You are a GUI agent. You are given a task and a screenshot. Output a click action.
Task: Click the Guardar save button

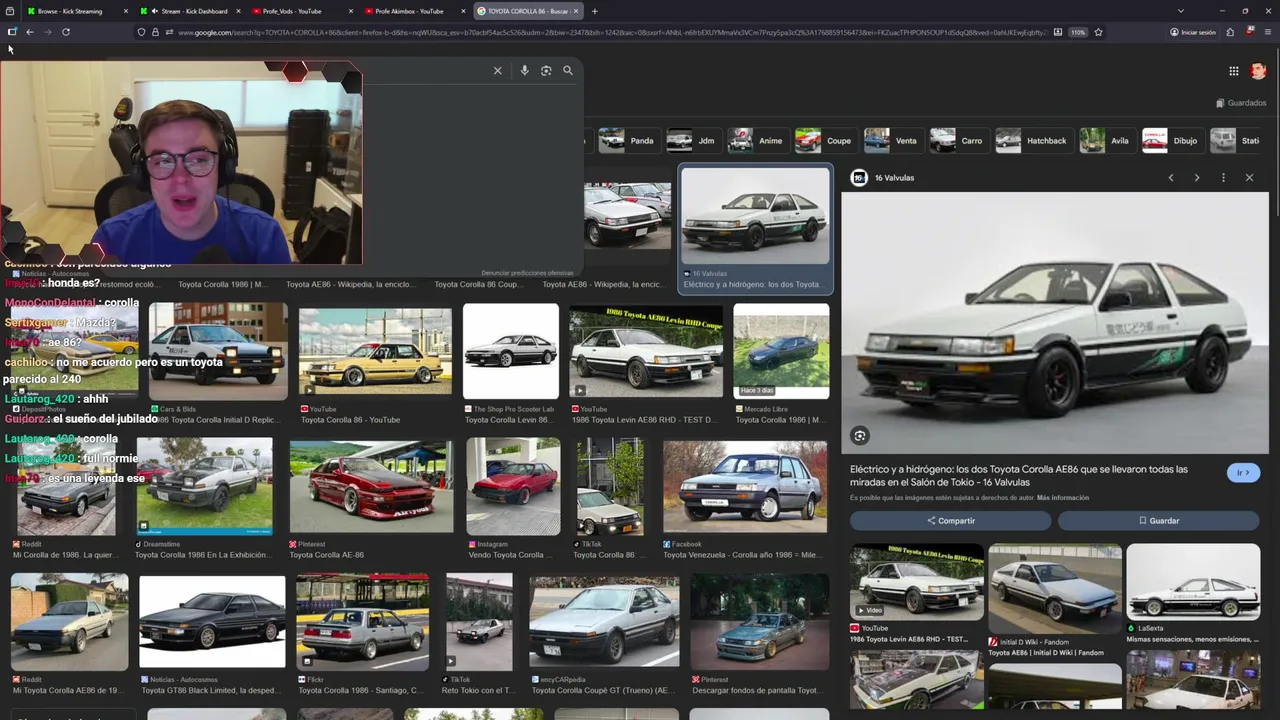pos(1159,521)
